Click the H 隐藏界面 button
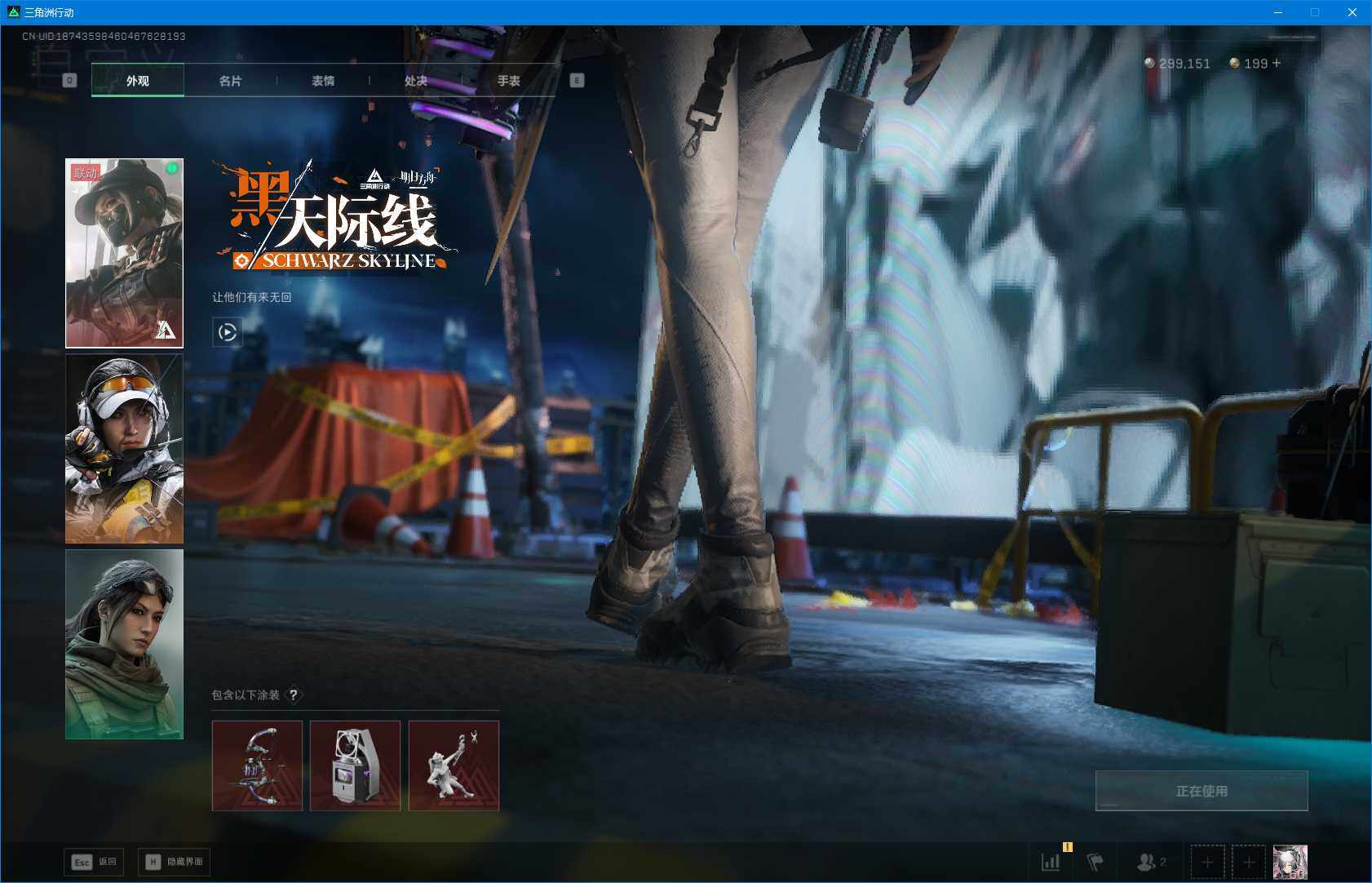 point(174,862)
